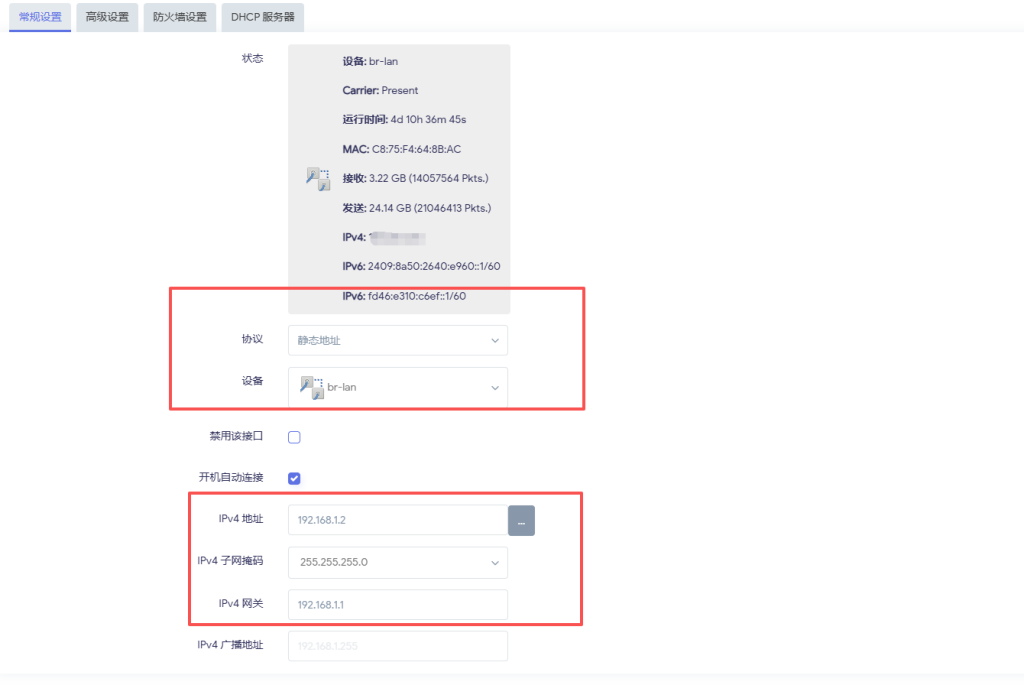Screen dimensions: 1024x698
Task: Click the IPv4 广播地址 input field
Action: point(397,645)
